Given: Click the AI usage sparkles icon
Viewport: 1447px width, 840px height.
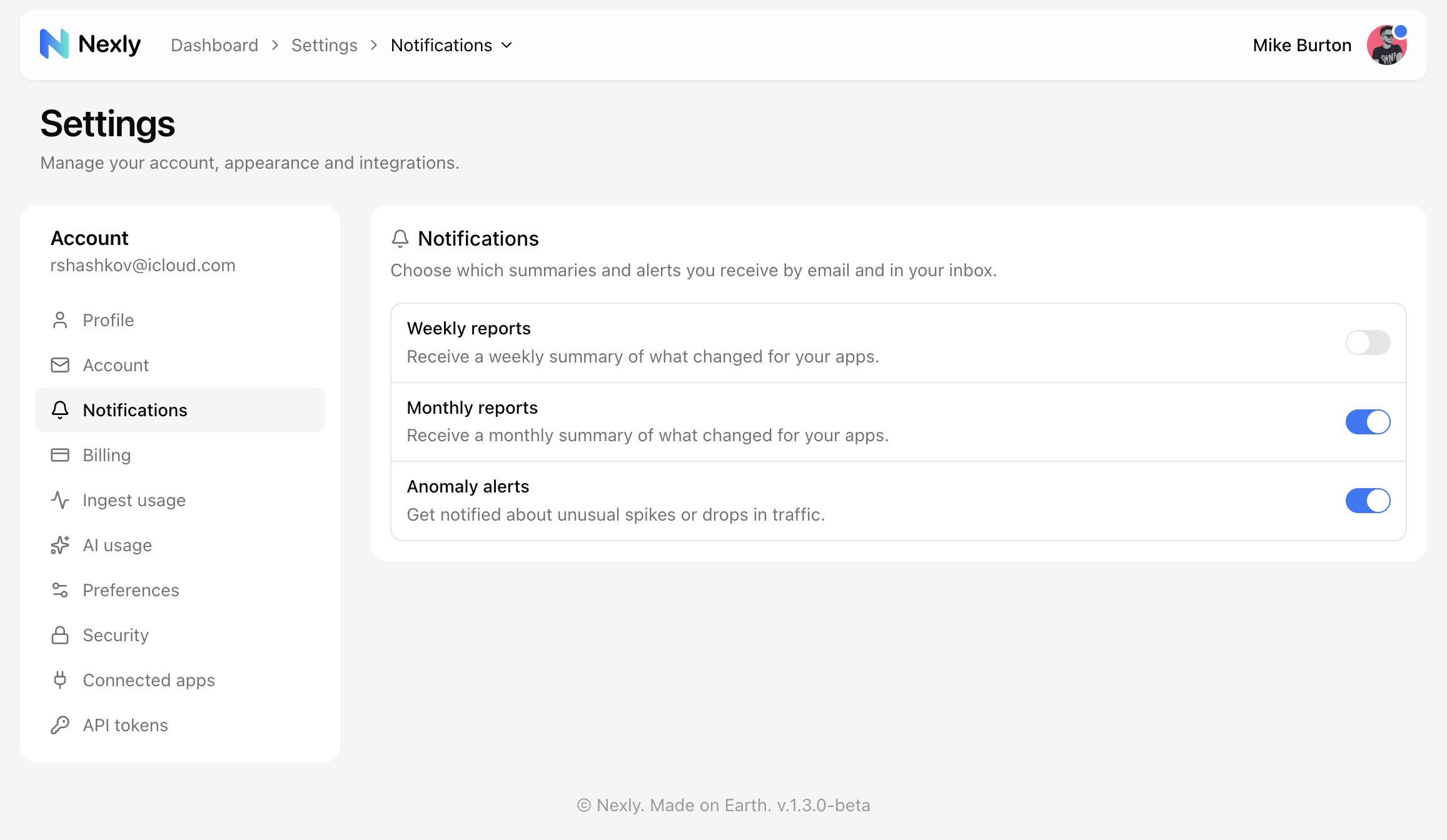Looking at the screenshot, I should (60, 545).
